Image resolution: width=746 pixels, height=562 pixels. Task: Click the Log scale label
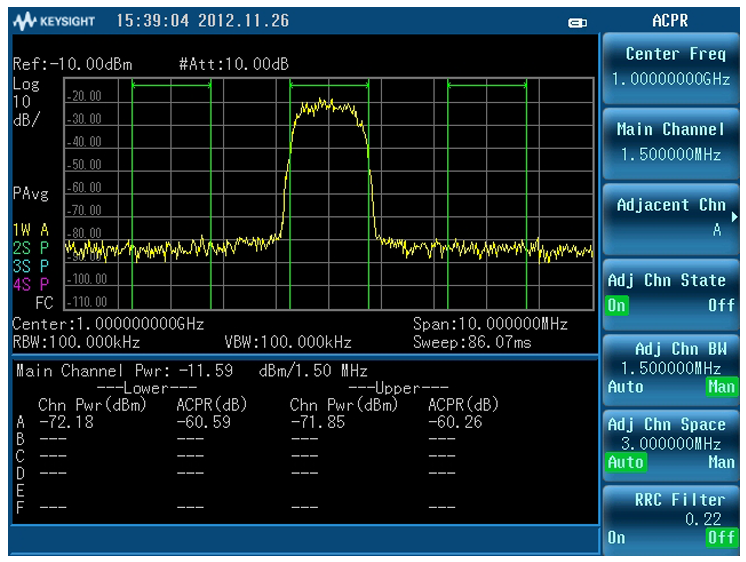pyautogui.click(x=26, y=85)
